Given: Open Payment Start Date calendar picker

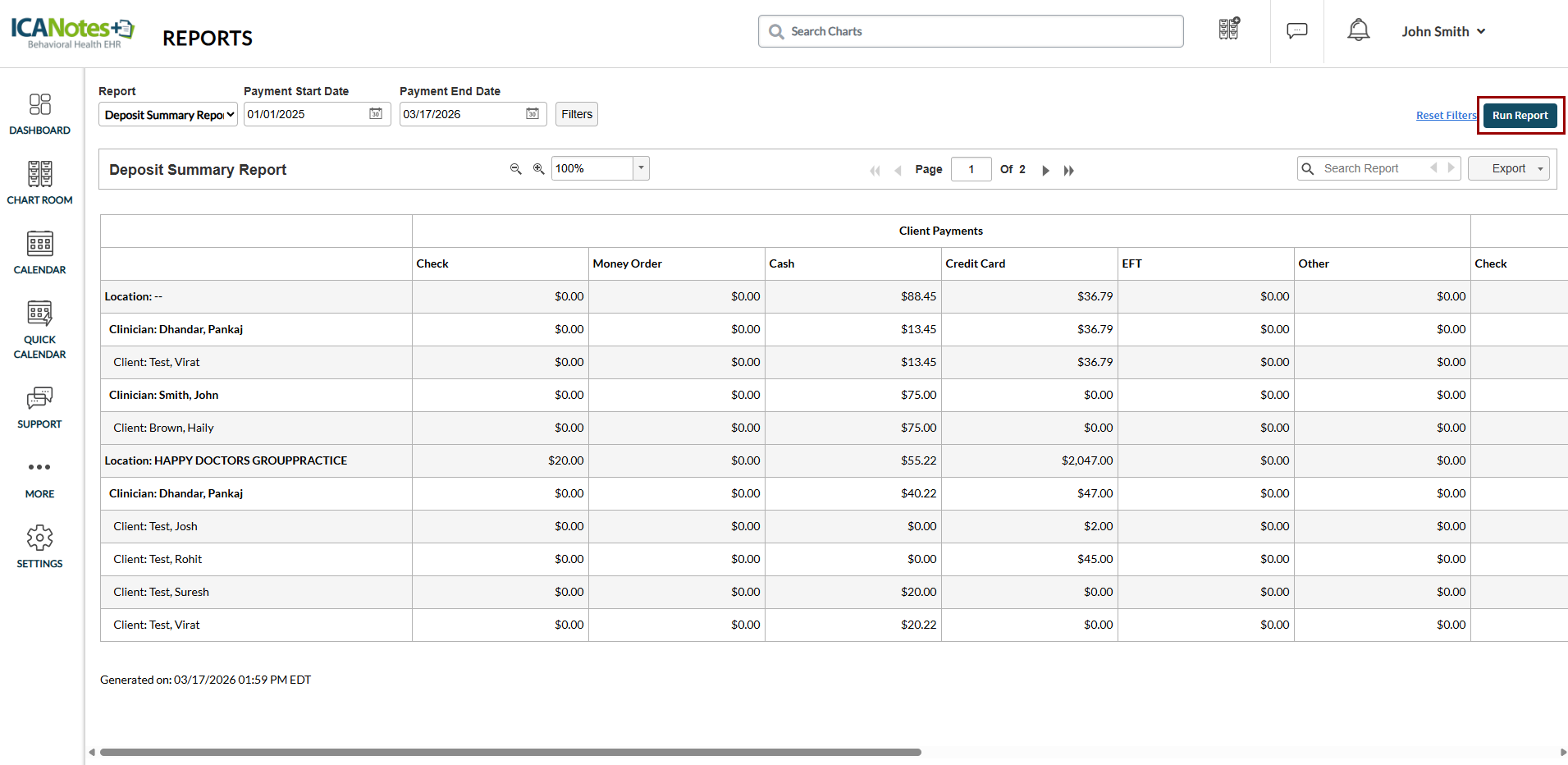Looking at the screenshot, I should pyautogui.click(x=376, y=114).
